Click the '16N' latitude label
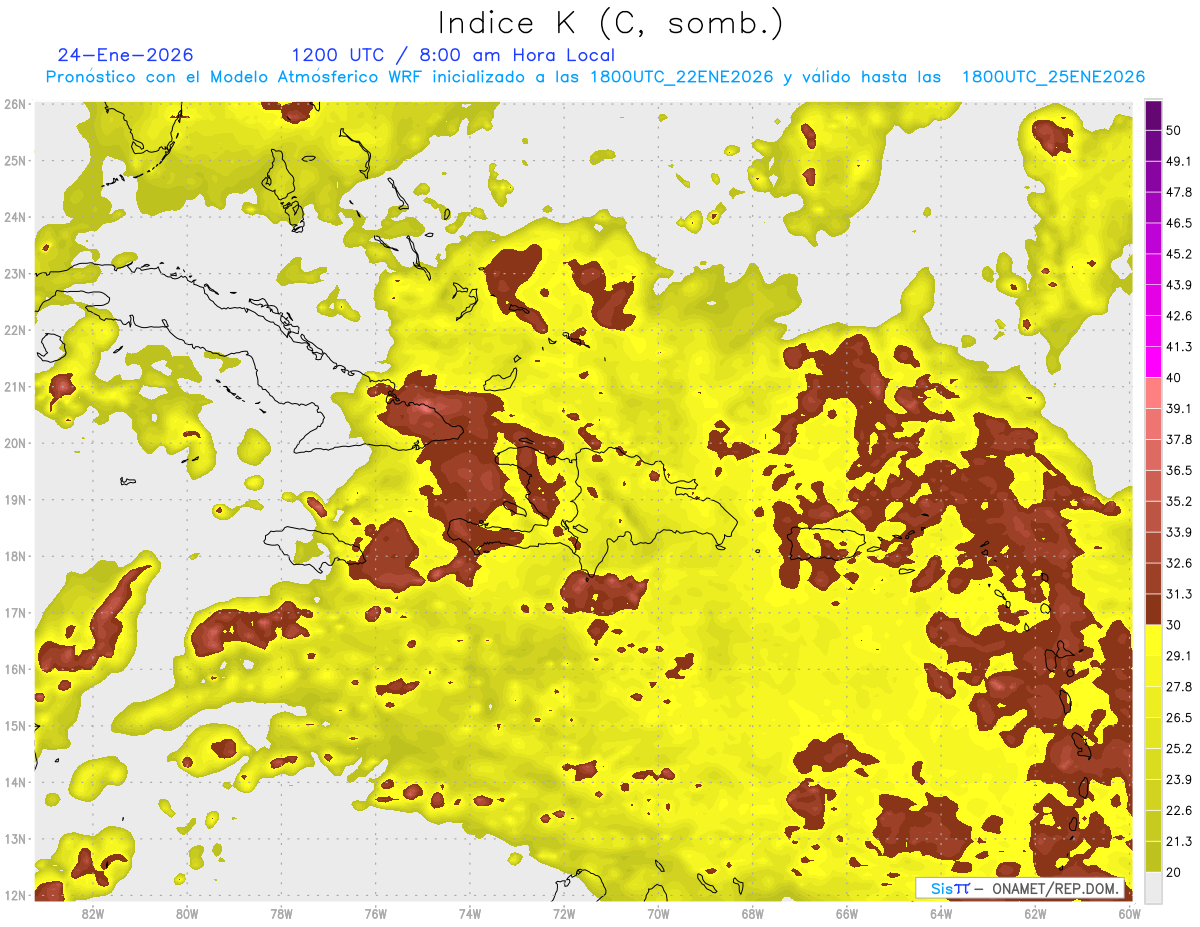Viewport: 1200px width, 927px height. click(x=15, y=669)
